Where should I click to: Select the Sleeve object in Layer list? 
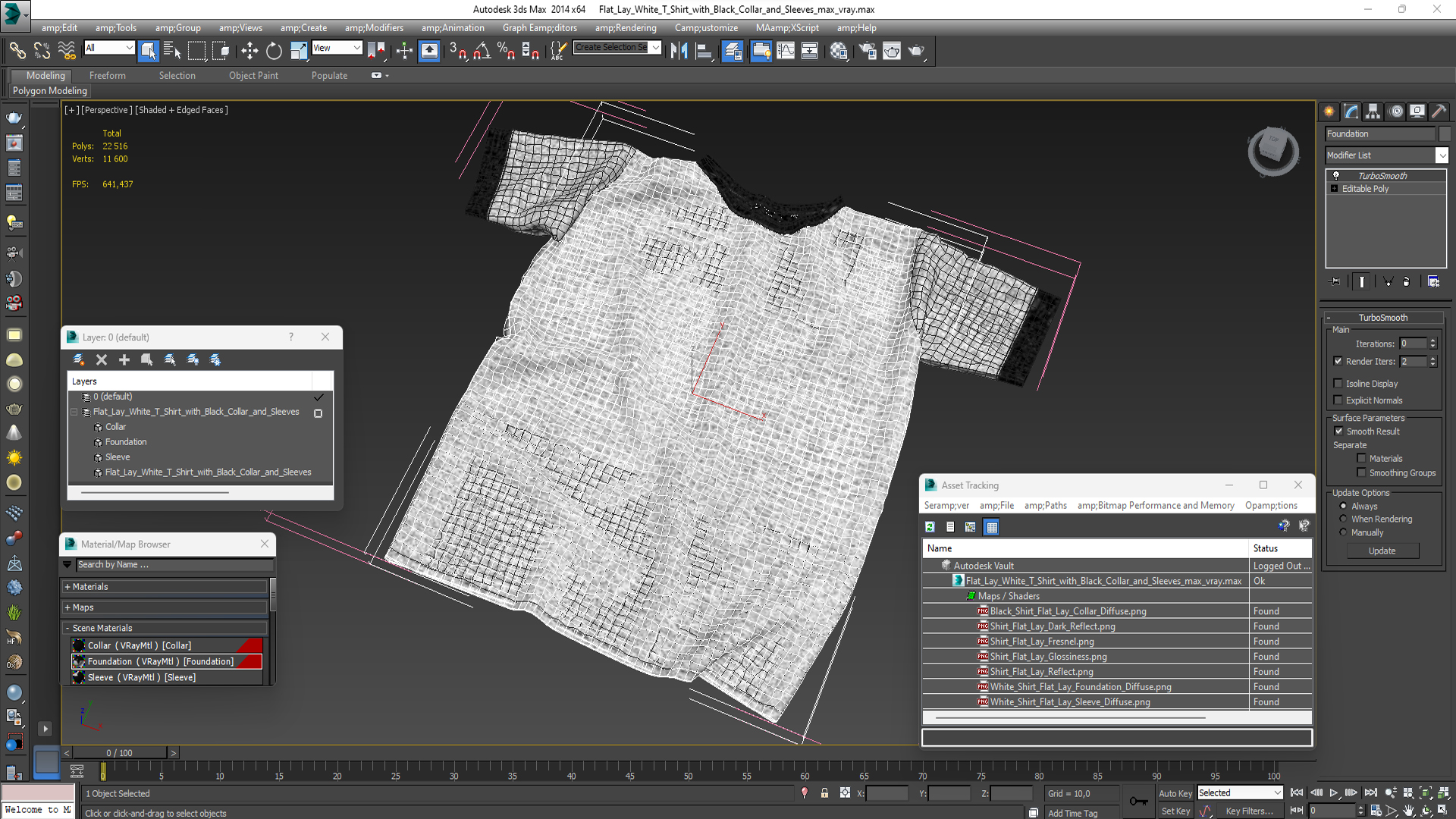coord(118,457)
